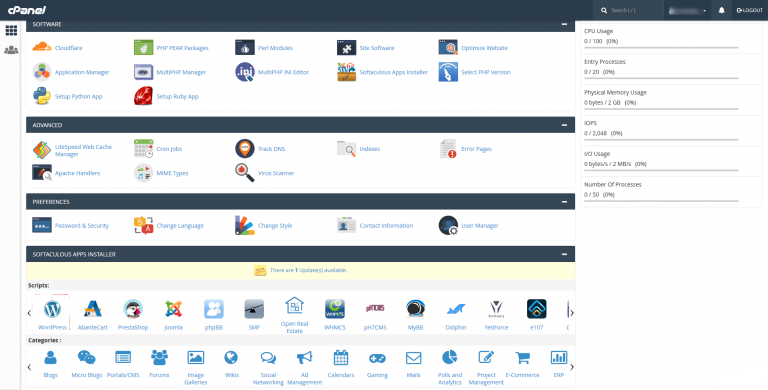Collapse the Advanced section

pyautogui.click(x=564, y=125)
